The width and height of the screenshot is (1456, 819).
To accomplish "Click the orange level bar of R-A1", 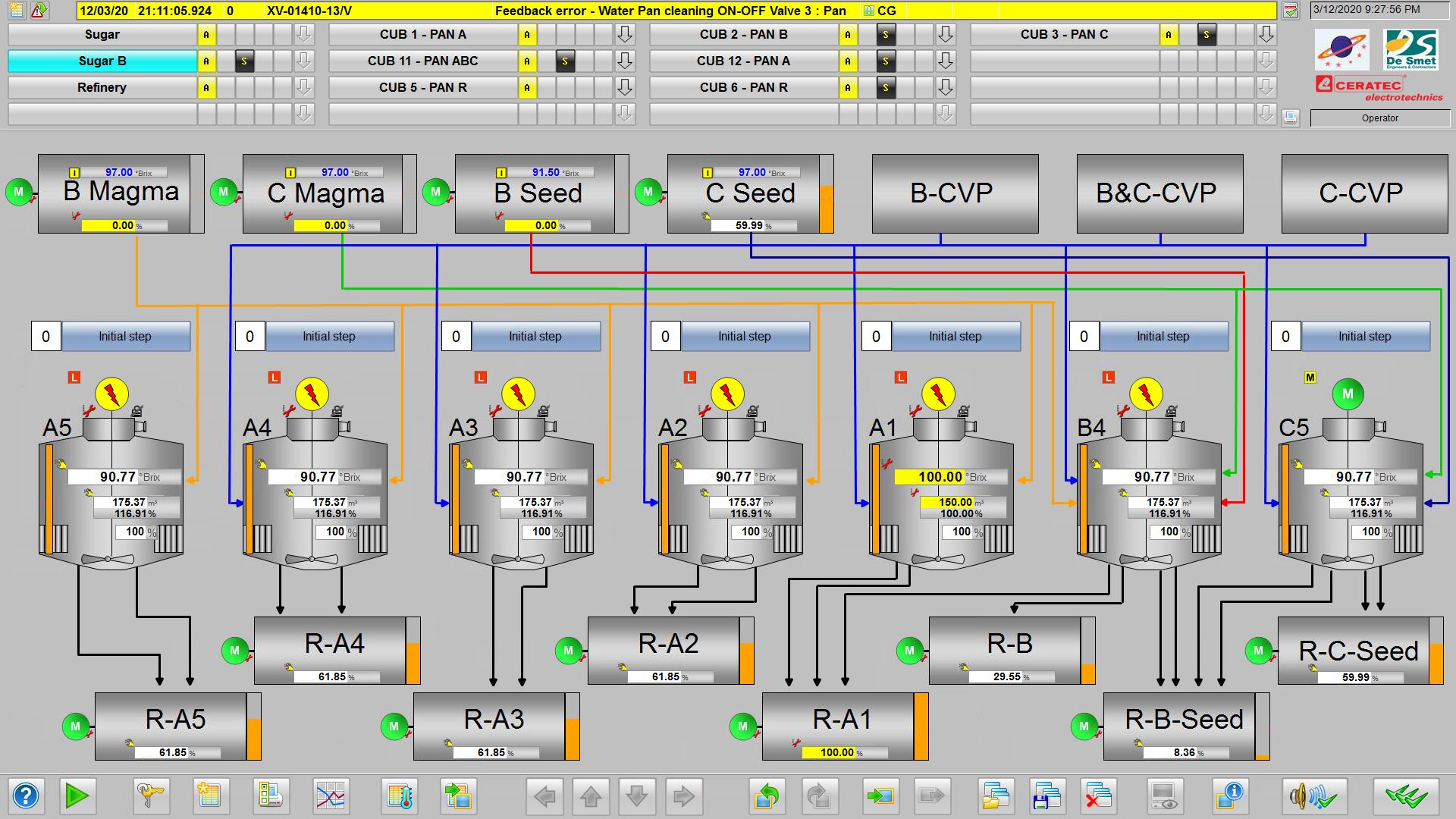I will pos(921,726).
